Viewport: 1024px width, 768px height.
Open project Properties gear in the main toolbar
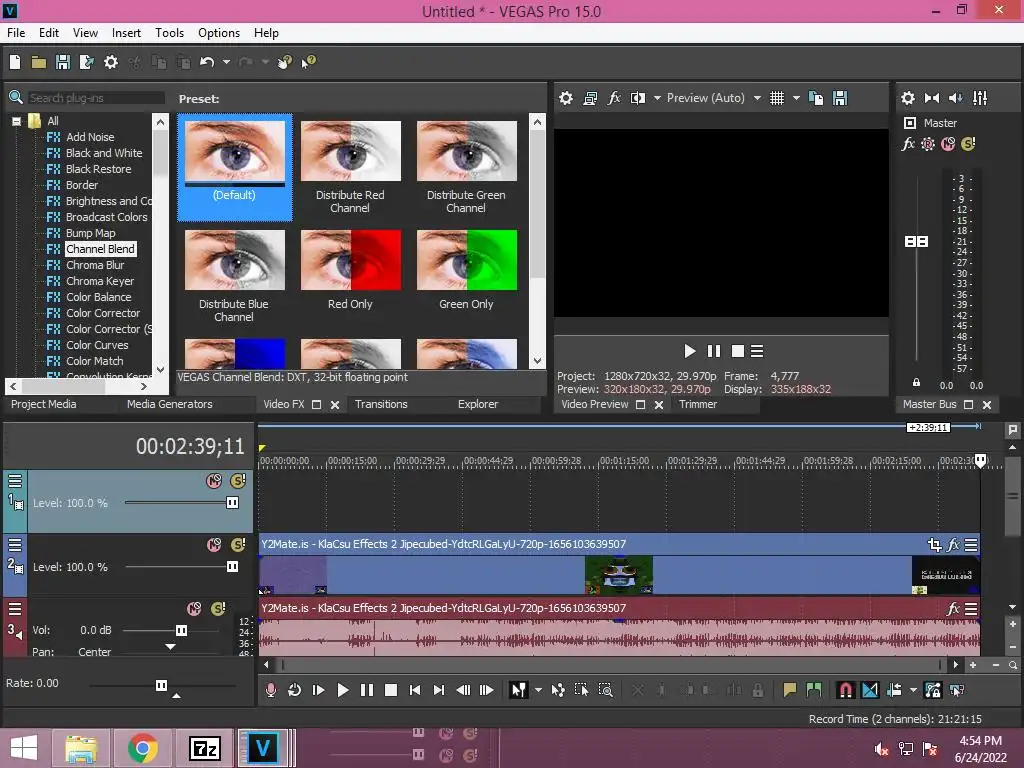point(111,62)
